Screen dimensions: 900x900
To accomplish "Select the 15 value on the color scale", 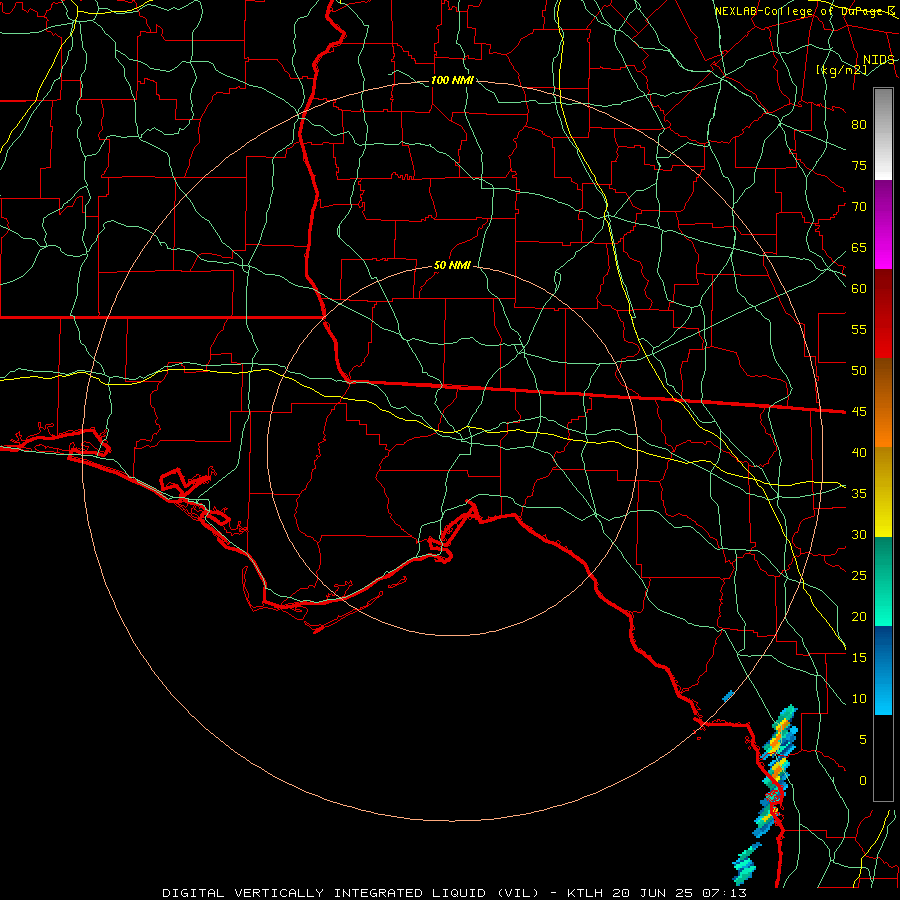I will (859, 657).
